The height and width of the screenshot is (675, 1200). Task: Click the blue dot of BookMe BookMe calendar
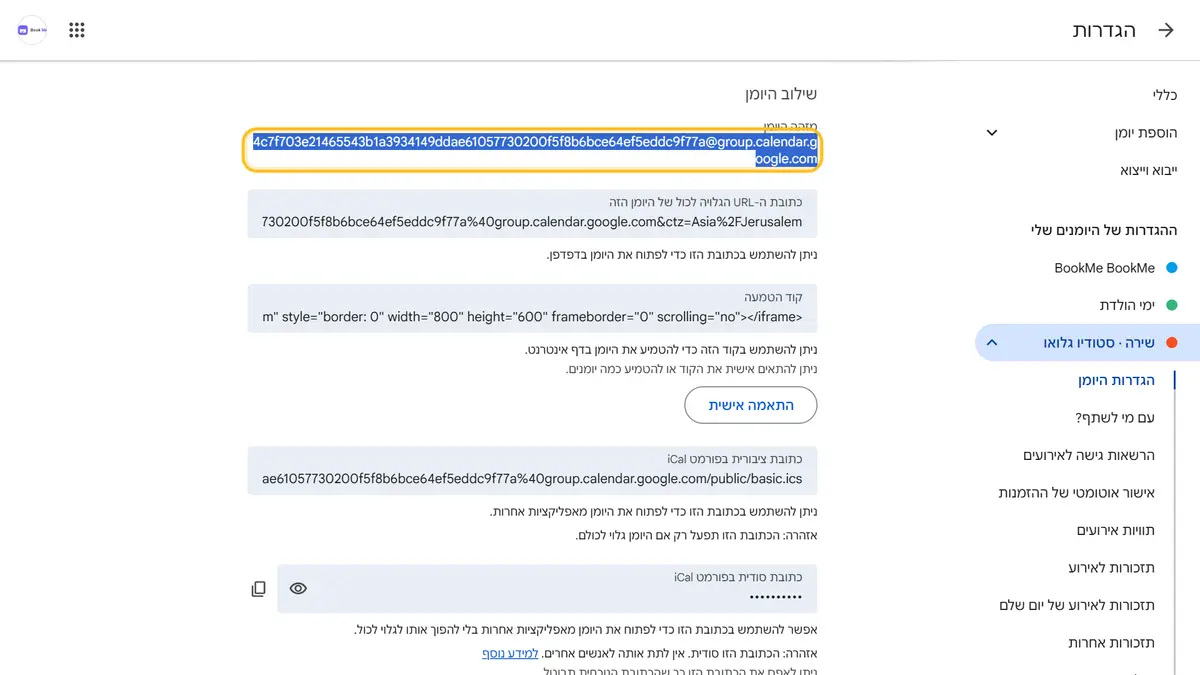1171,268
